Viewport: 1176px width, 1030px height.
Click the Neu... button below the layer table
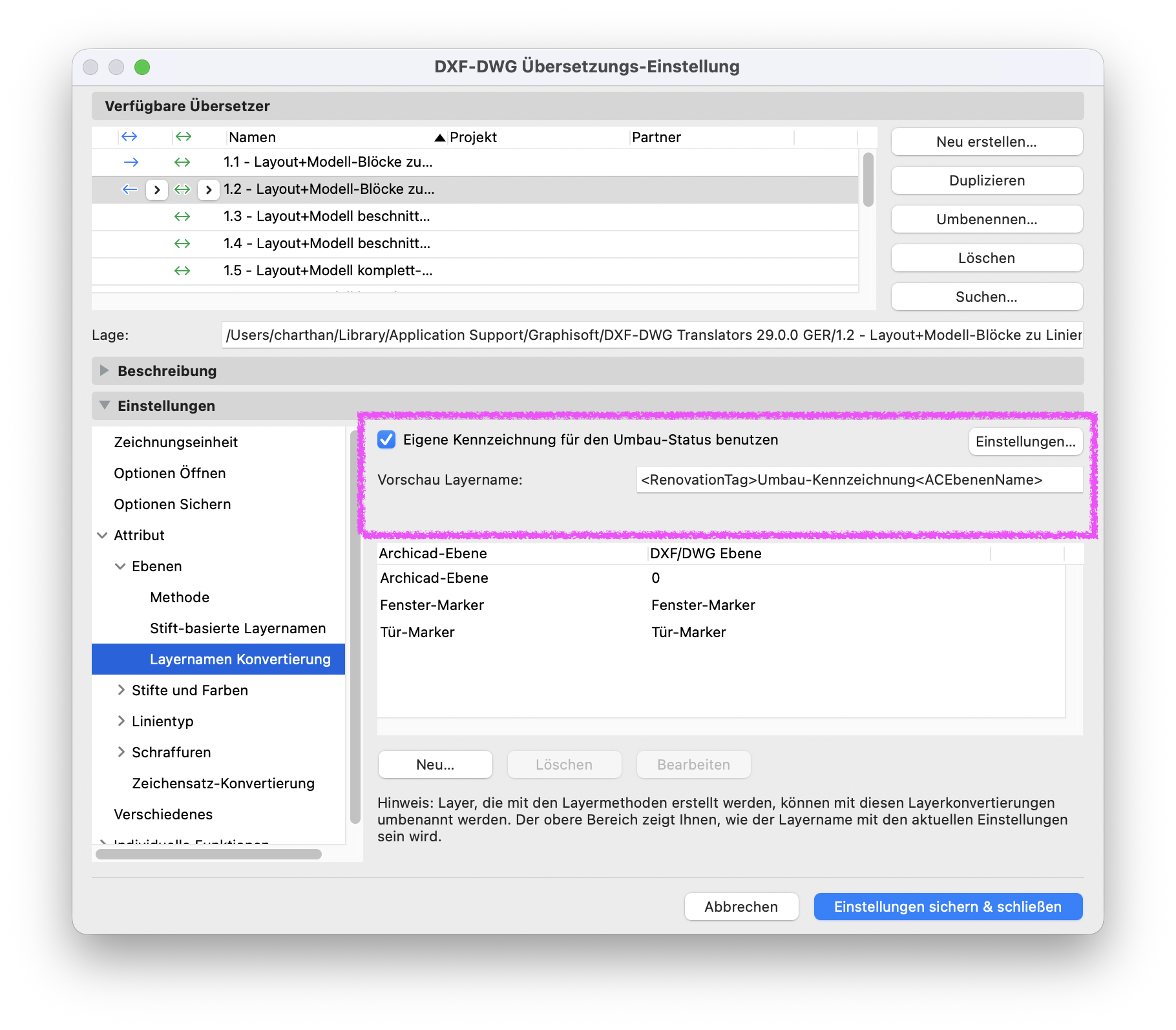436,764
